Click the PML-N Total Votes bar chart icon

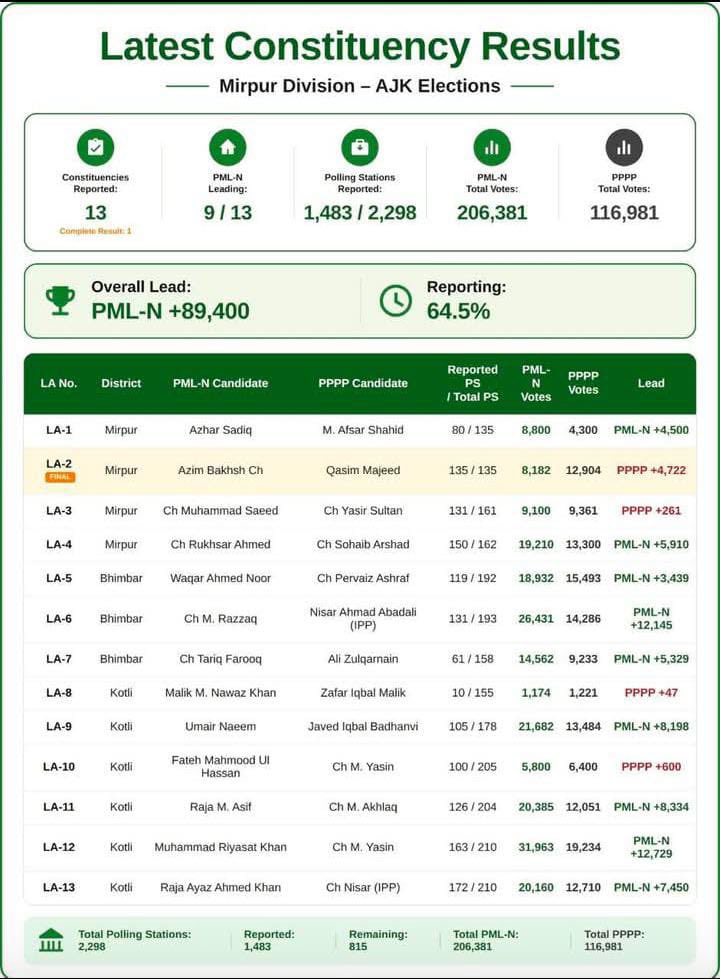click(x=492, y=147)
